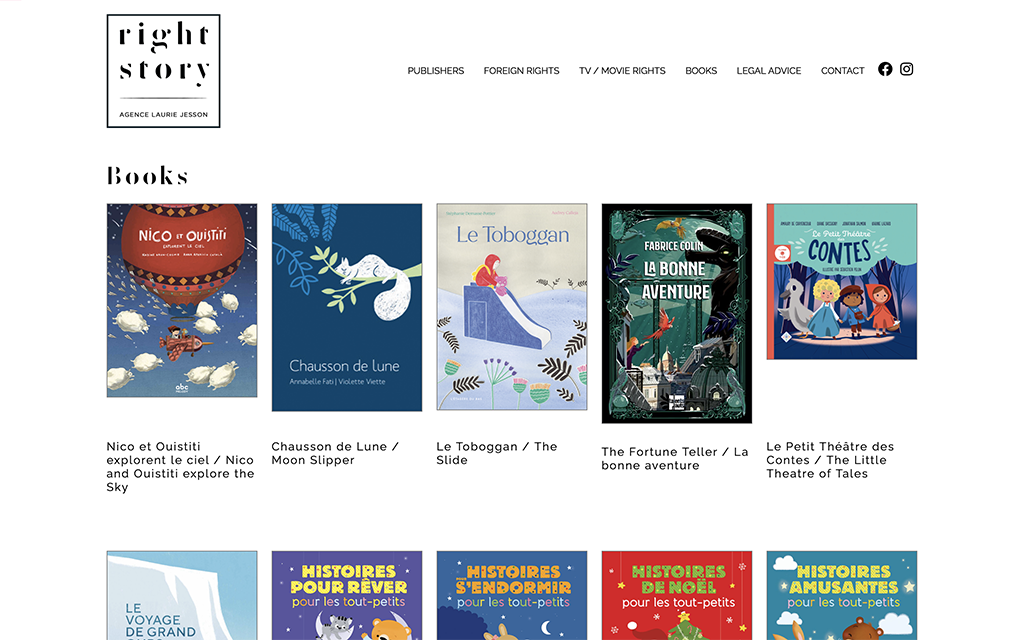Select Histoires de Noël book cover
This screenshot has height=640, width=1024.
[677, 596]
